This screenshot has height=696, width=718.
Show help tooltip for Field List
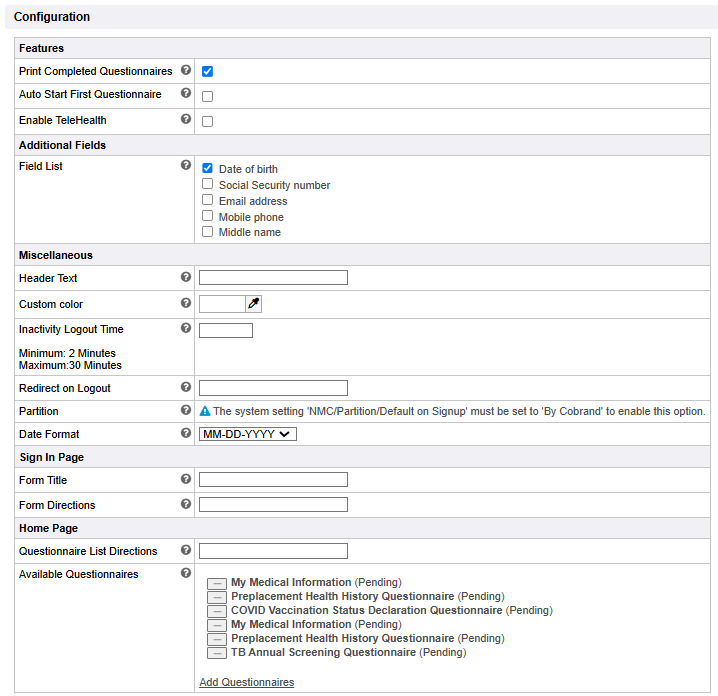click(x=186, y=166)
